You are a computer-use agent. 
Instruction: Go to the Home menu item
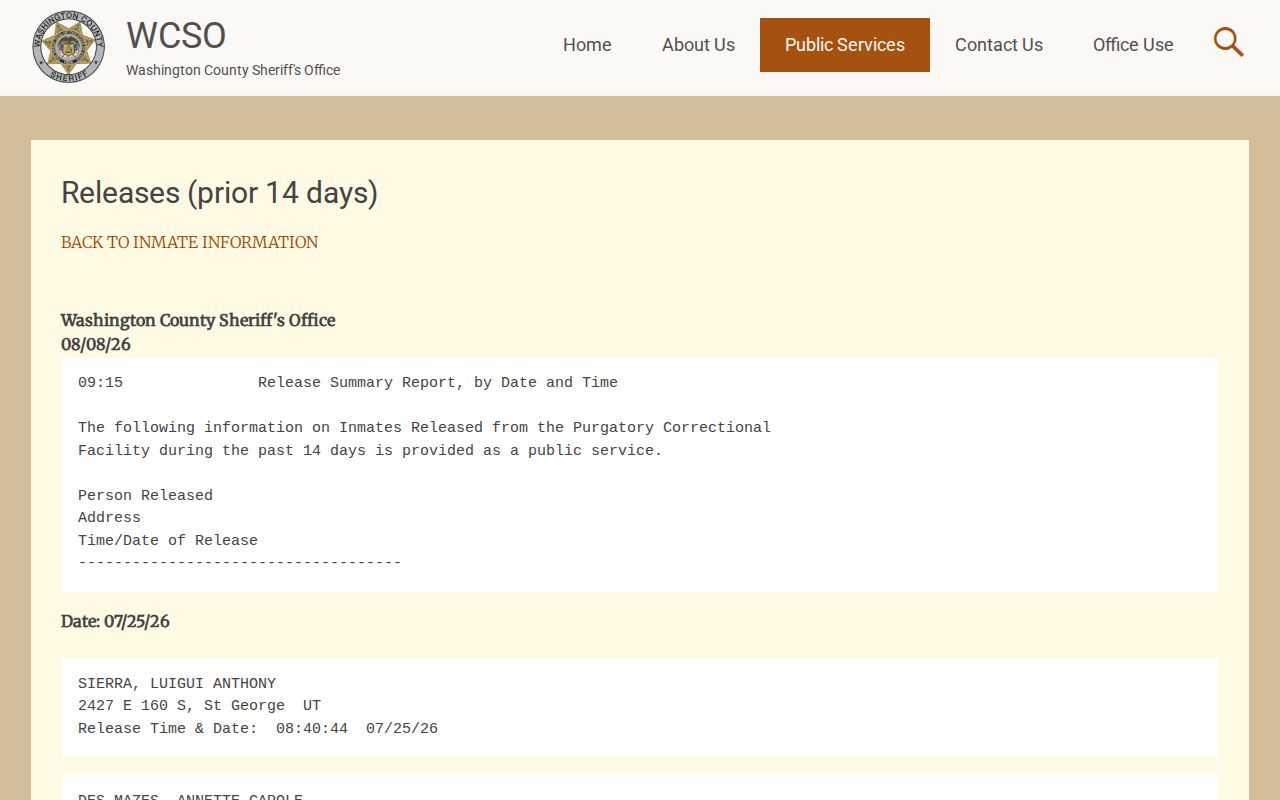tap(587, 45)
